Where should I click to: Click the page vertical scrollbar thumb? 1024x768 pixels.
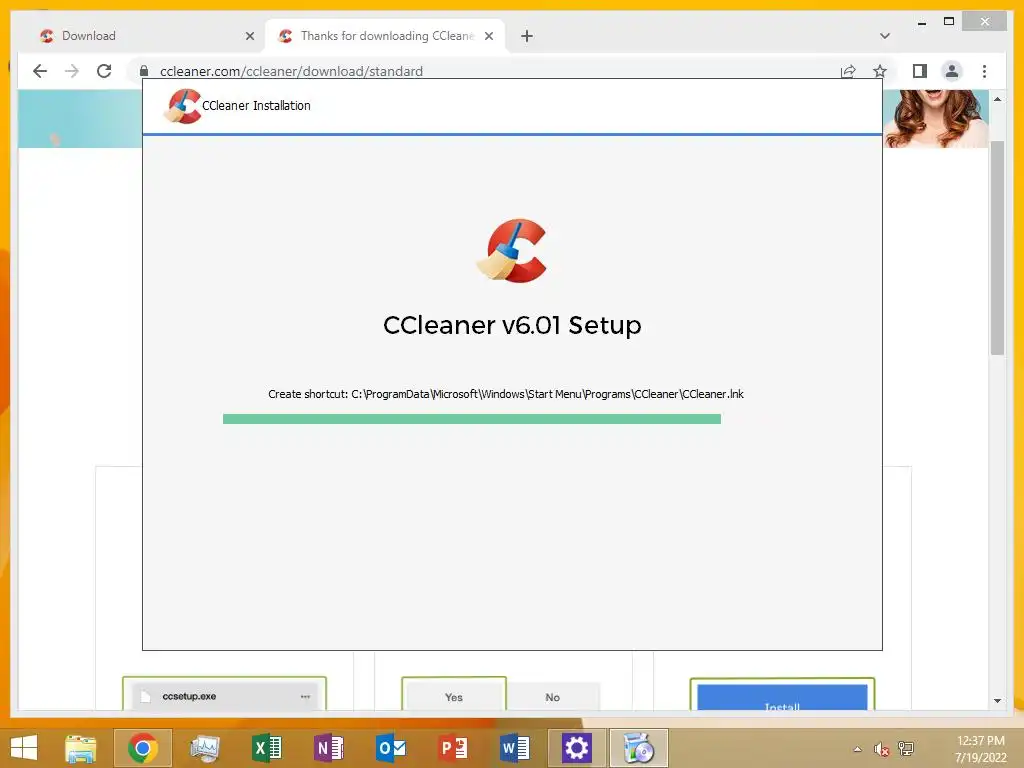click(997, 248)
